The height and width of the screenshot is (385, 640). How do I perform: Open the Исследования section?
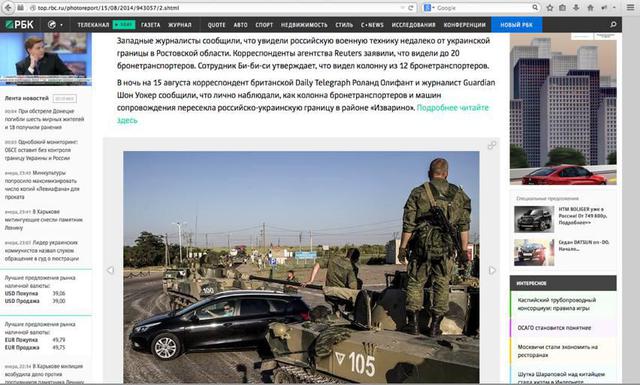point(413,25)
